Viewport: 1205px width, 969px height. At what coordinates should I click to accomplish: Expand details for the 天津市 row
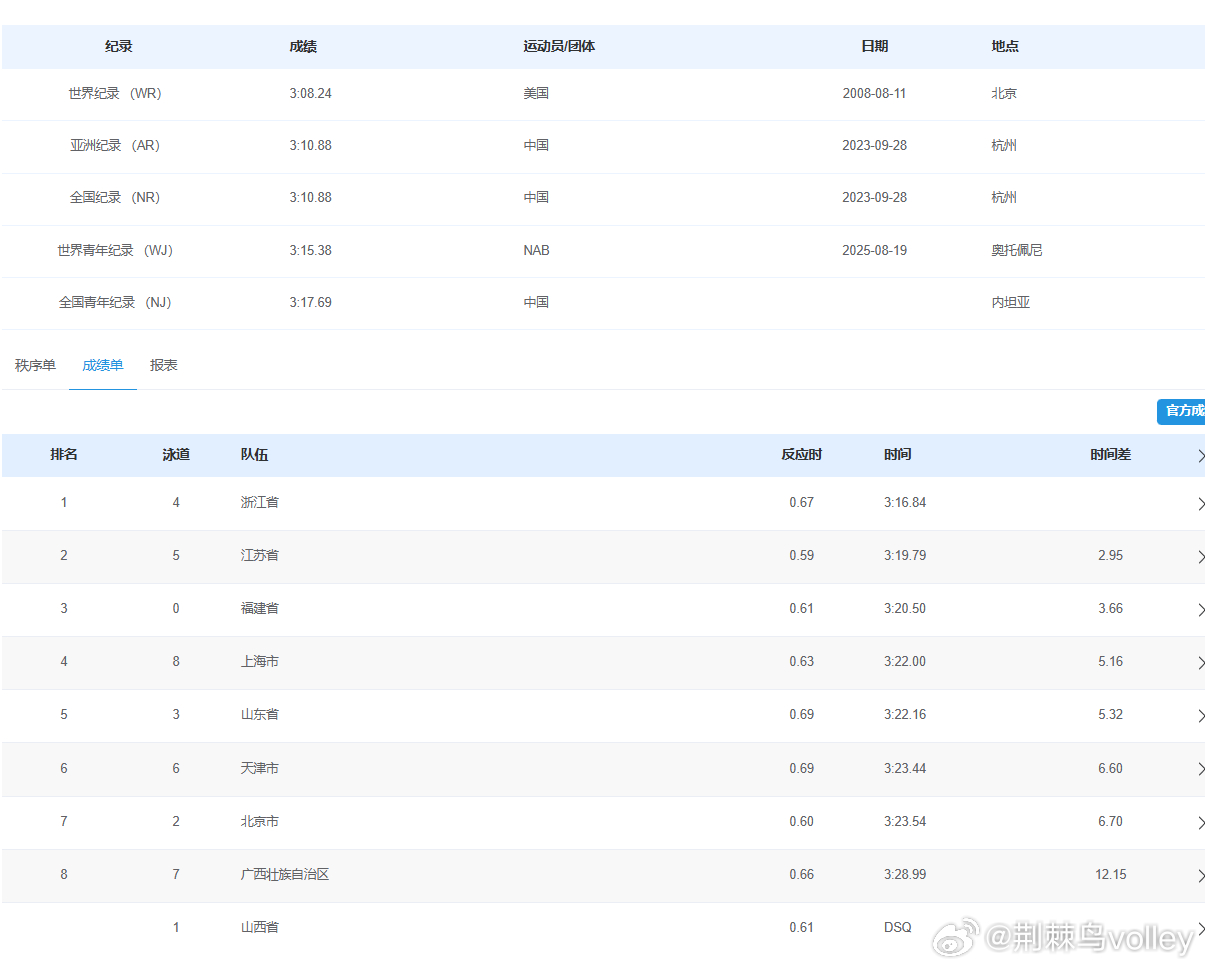[x=1200, y=769]
